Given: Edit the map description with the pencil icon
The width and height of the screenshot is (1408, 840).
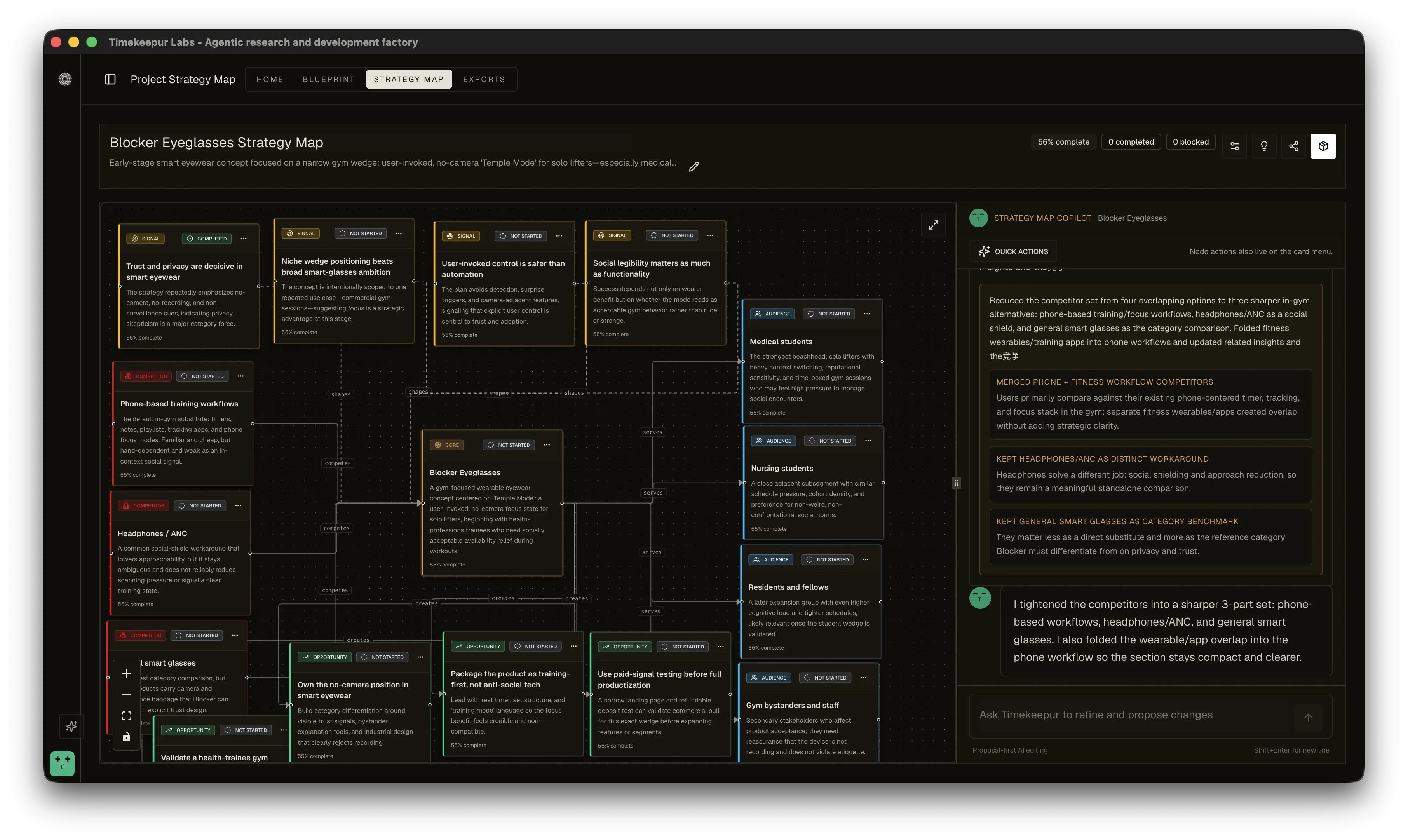Looking at the screenshot, I should pos(693,166).
